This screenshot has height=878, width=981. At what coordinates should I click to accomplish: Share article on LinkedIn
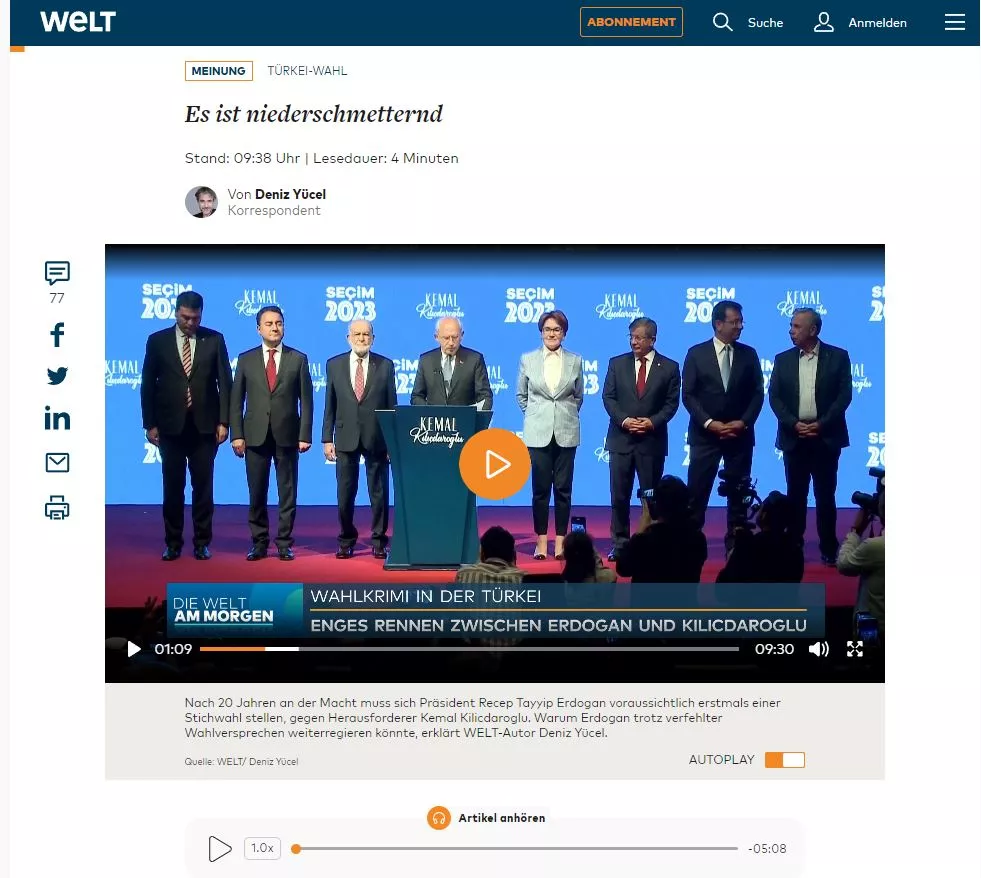click(57, 418)
